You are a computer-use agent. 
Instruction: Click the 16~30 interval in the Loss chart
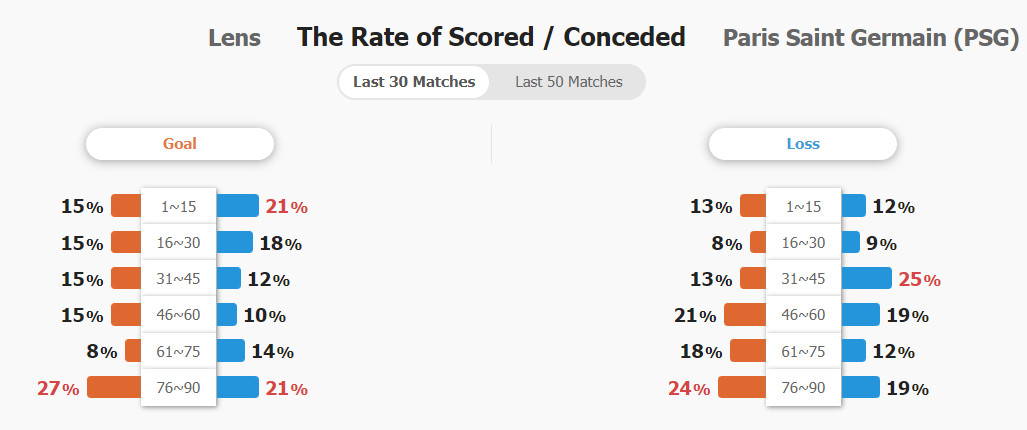[x=803, y=243]
